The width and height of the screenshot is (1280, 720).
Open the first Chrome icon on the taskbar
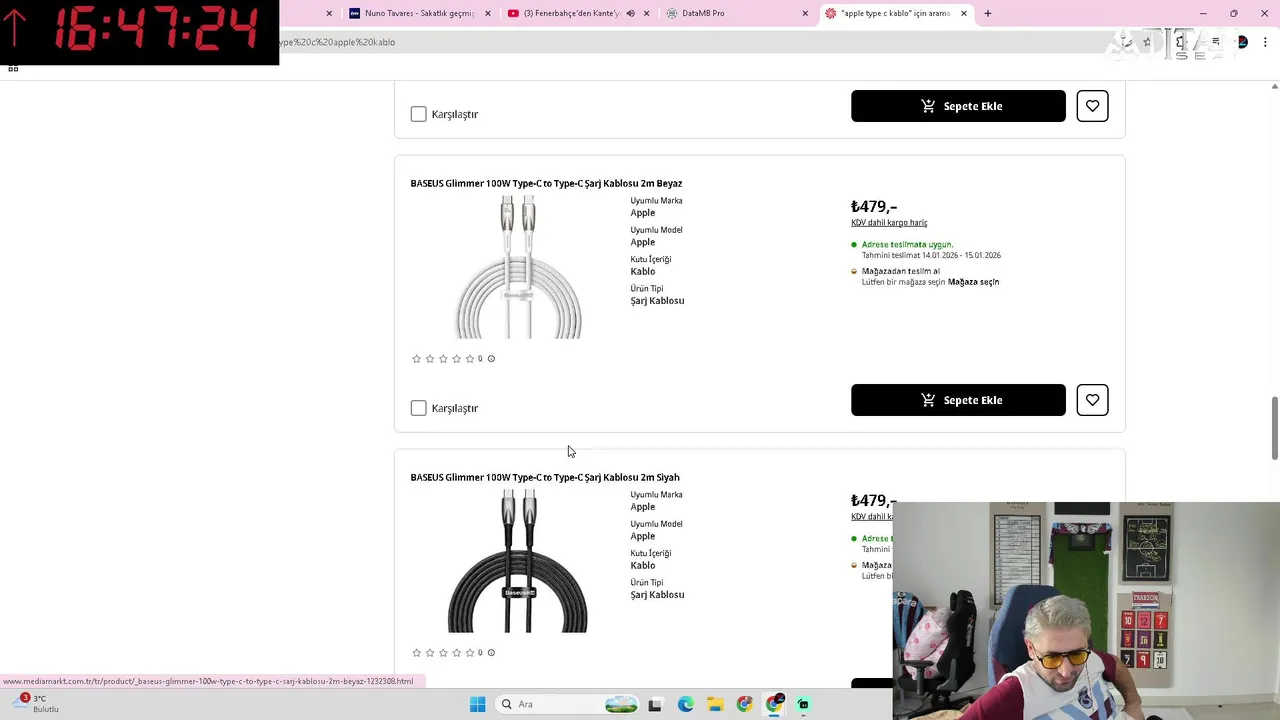pos(744,704)
